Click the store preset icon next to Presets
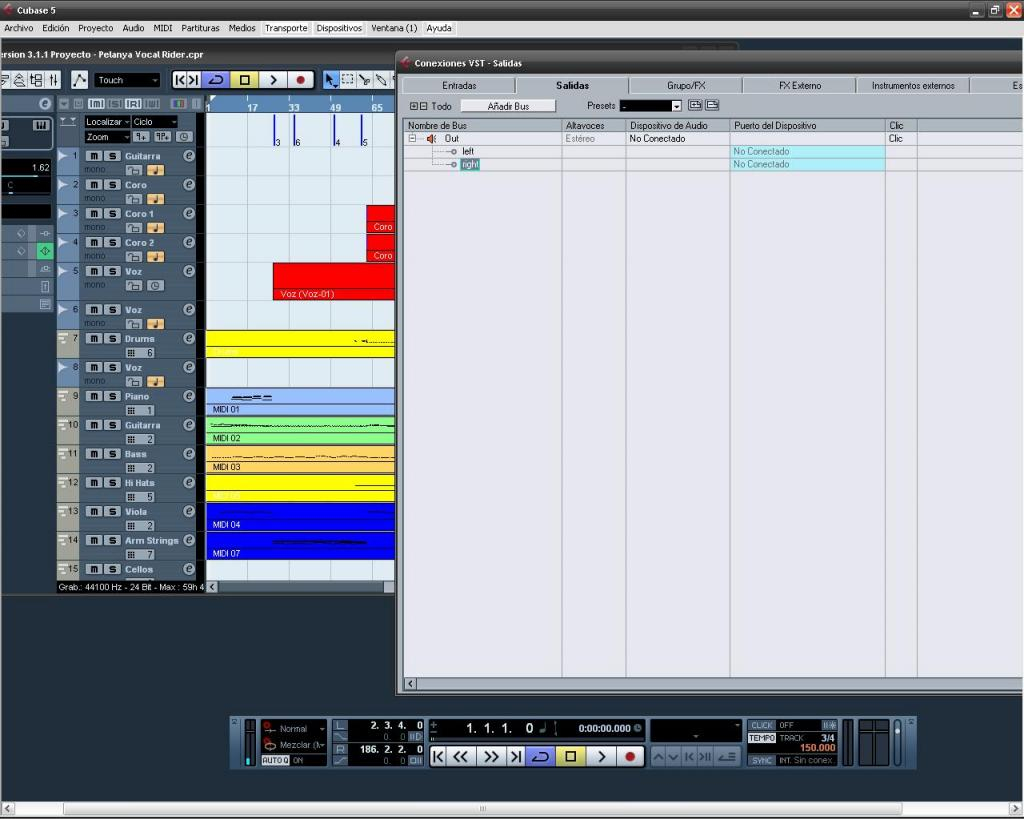The height and width of the screenshot is (819, 1024). [695, 105]
